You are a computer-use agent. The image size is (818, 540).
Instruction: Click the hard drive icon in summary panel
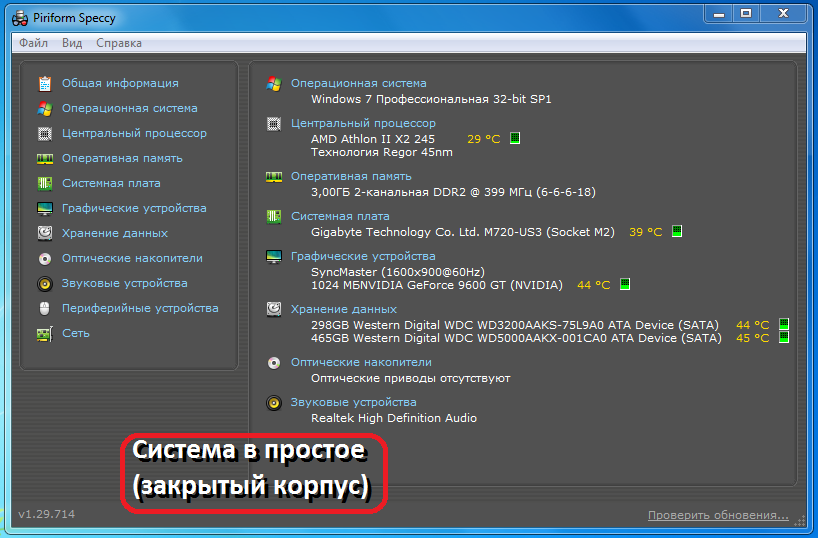point(274,309)
